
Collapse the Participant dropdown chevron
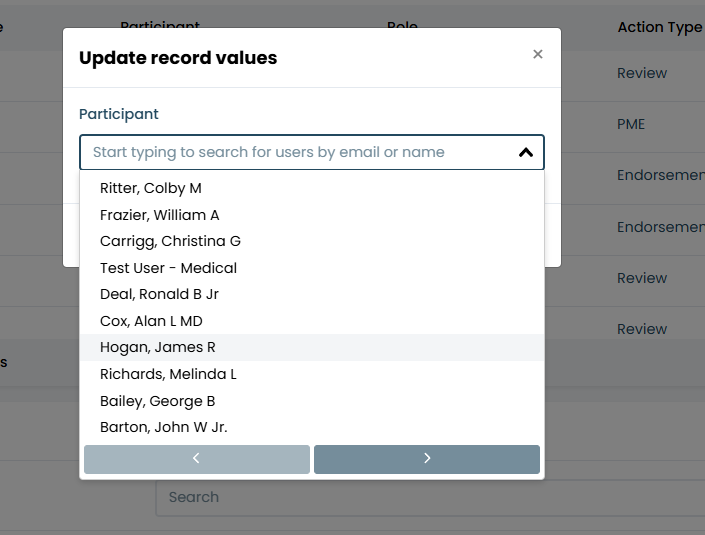(x=526, y=152)
